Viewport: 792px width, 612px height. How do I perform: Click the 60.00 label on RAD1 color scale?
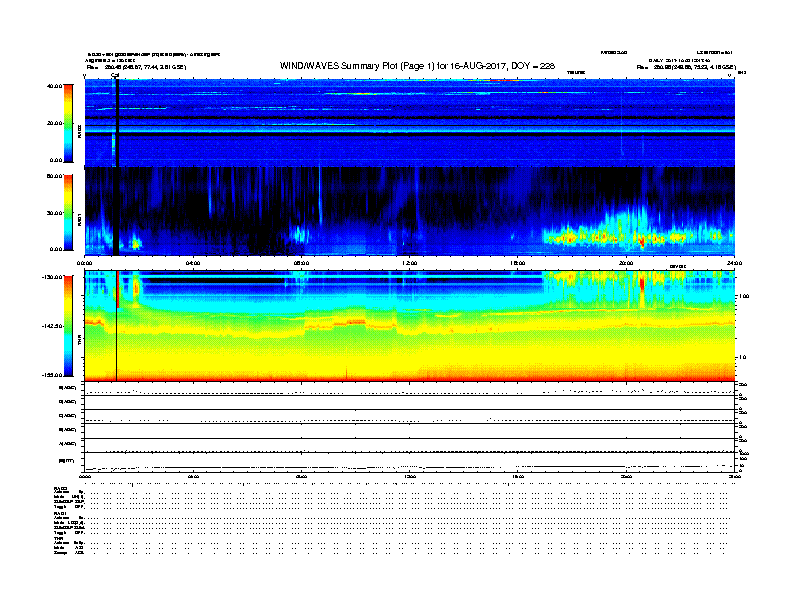coord(54,176)
